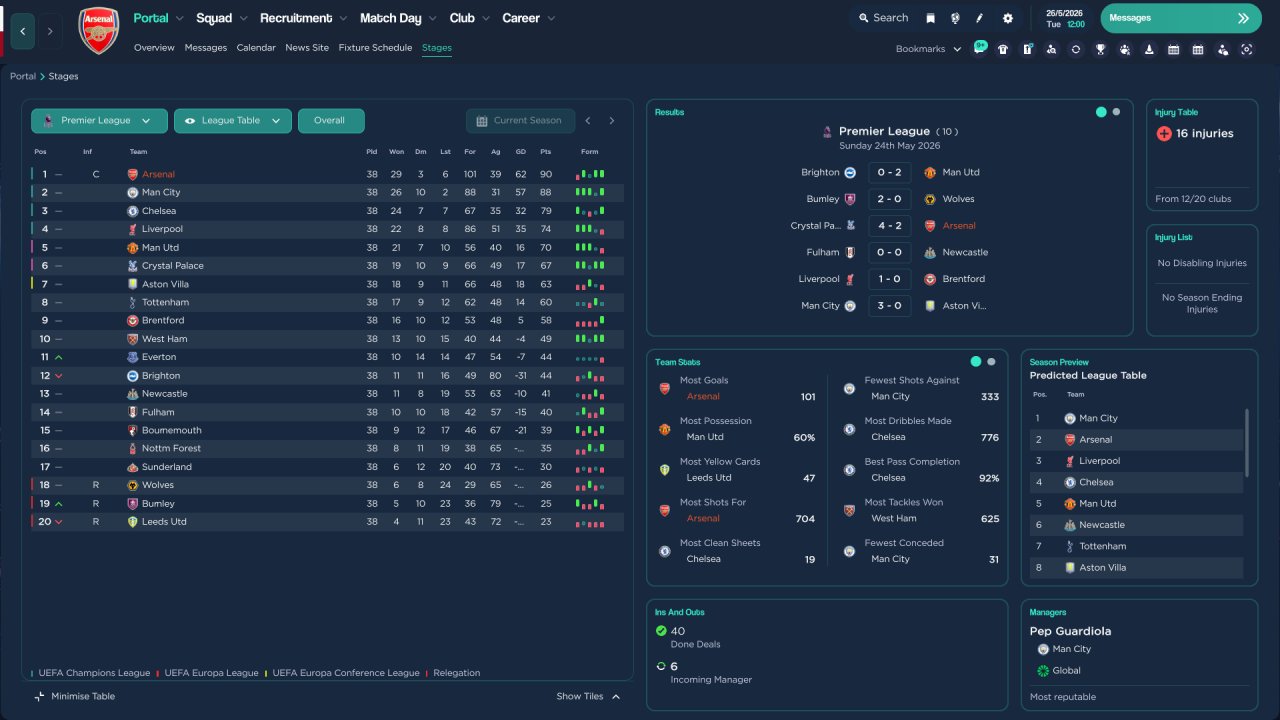Click the Overall button
This screenshot has height=720, width=1280.
click(x=330, y=121)
